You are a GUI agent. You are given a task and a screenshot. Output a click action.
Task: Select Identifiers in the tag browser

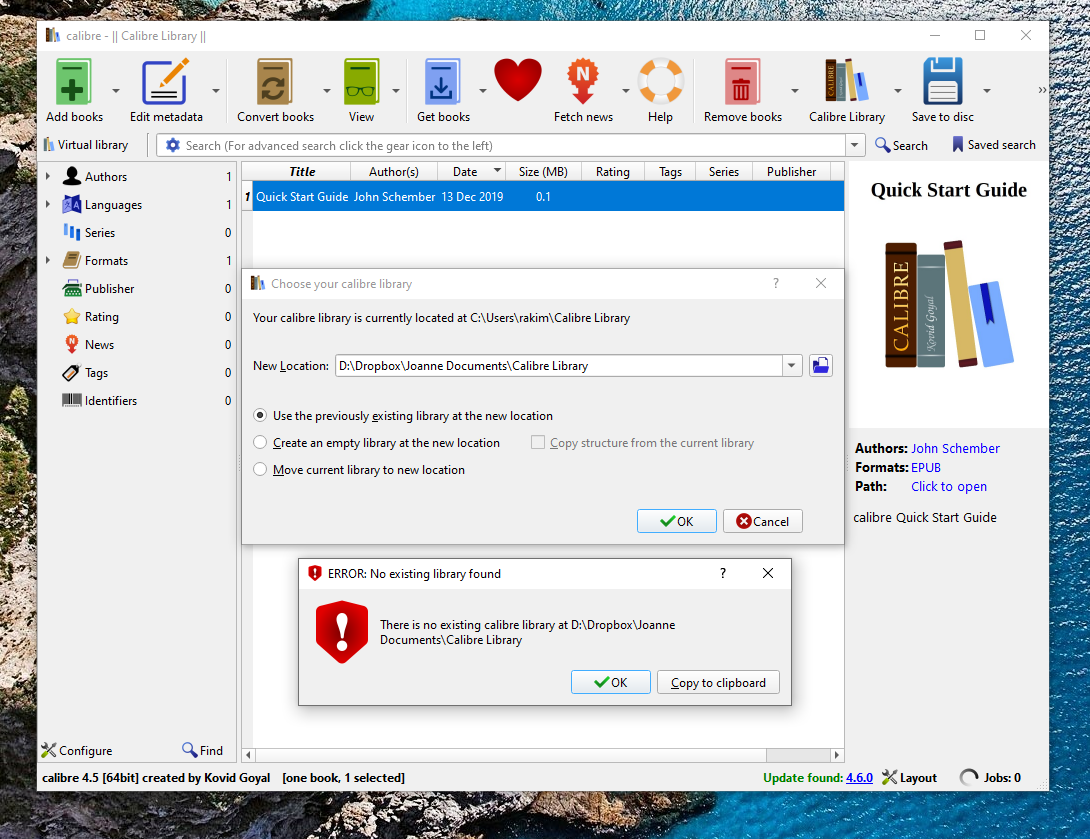pyautogui.click(x=111, y=401)
